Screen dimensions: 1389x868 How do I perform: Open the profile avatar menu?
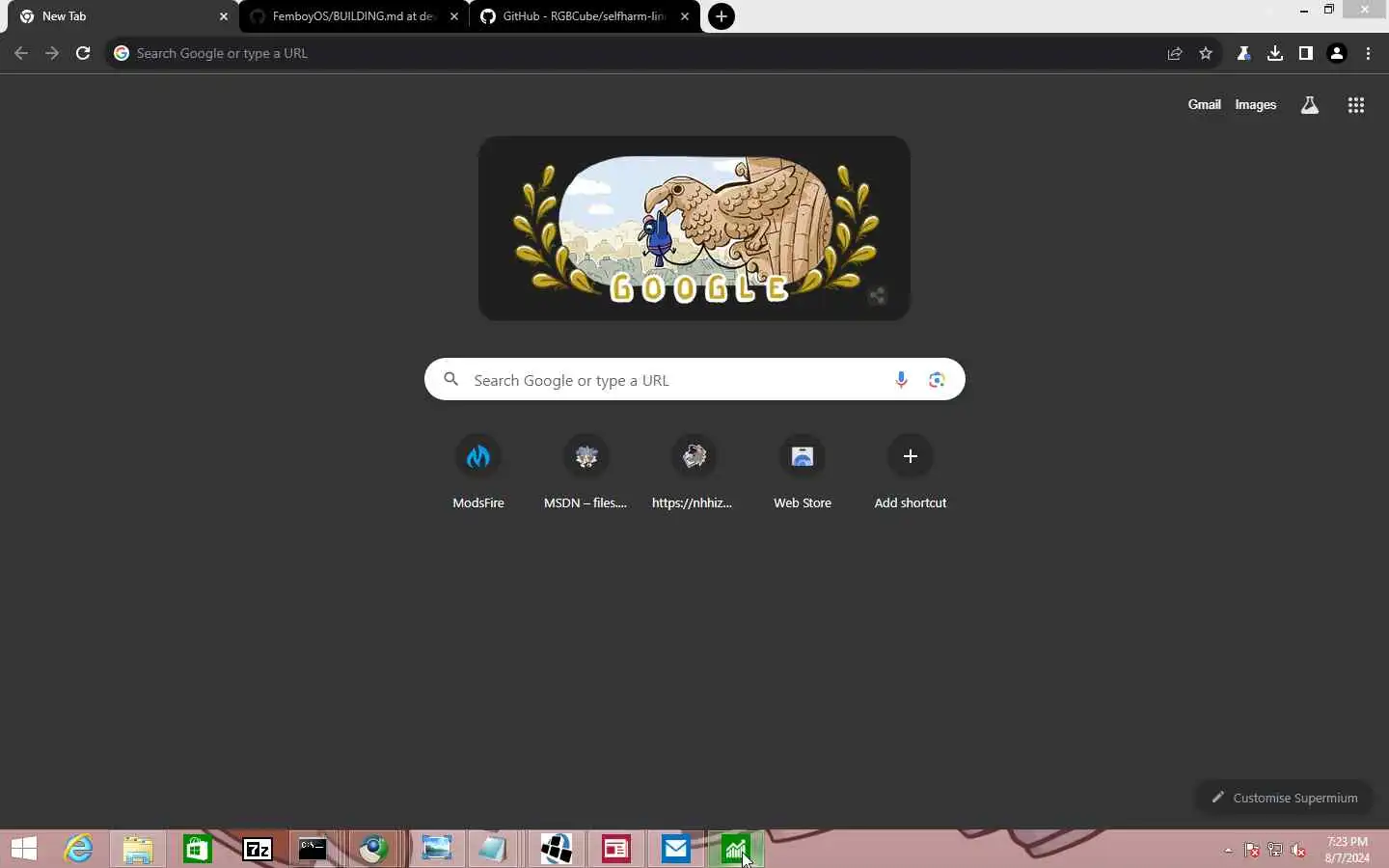(1337, 53)
